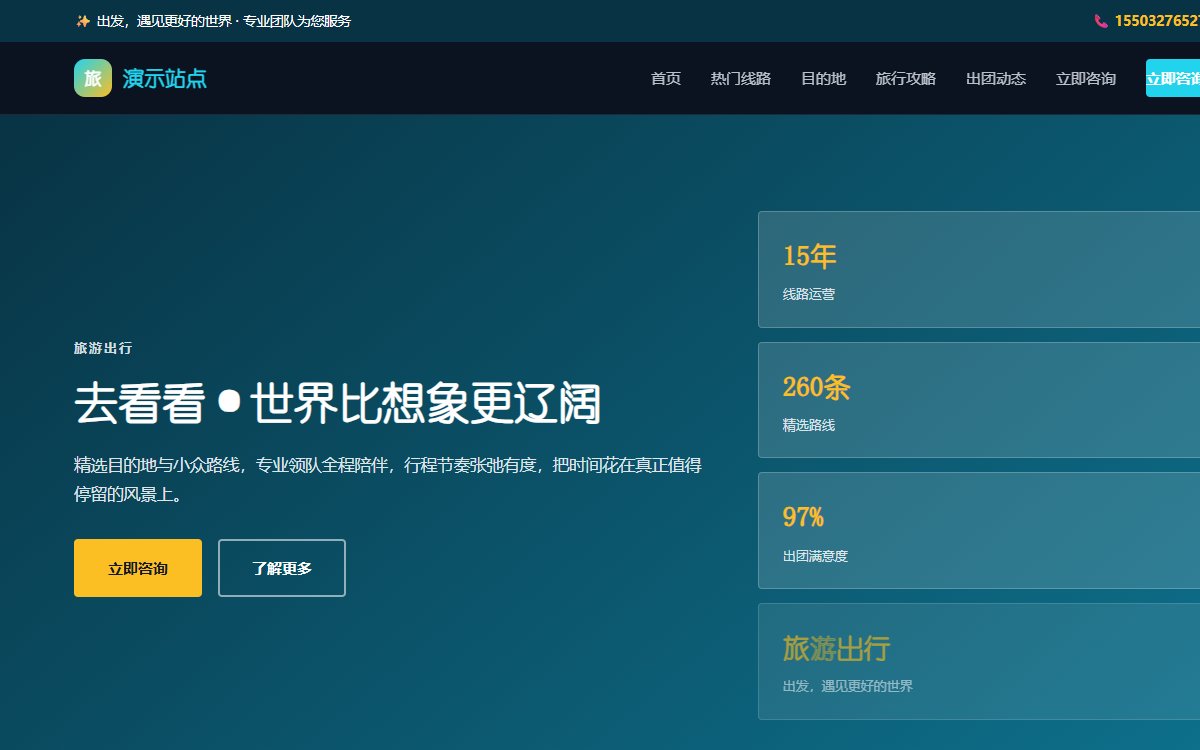Select the 260条 精选路线 card
Viewport: 1200px width, 750px height.
click(x=979, y=400)
